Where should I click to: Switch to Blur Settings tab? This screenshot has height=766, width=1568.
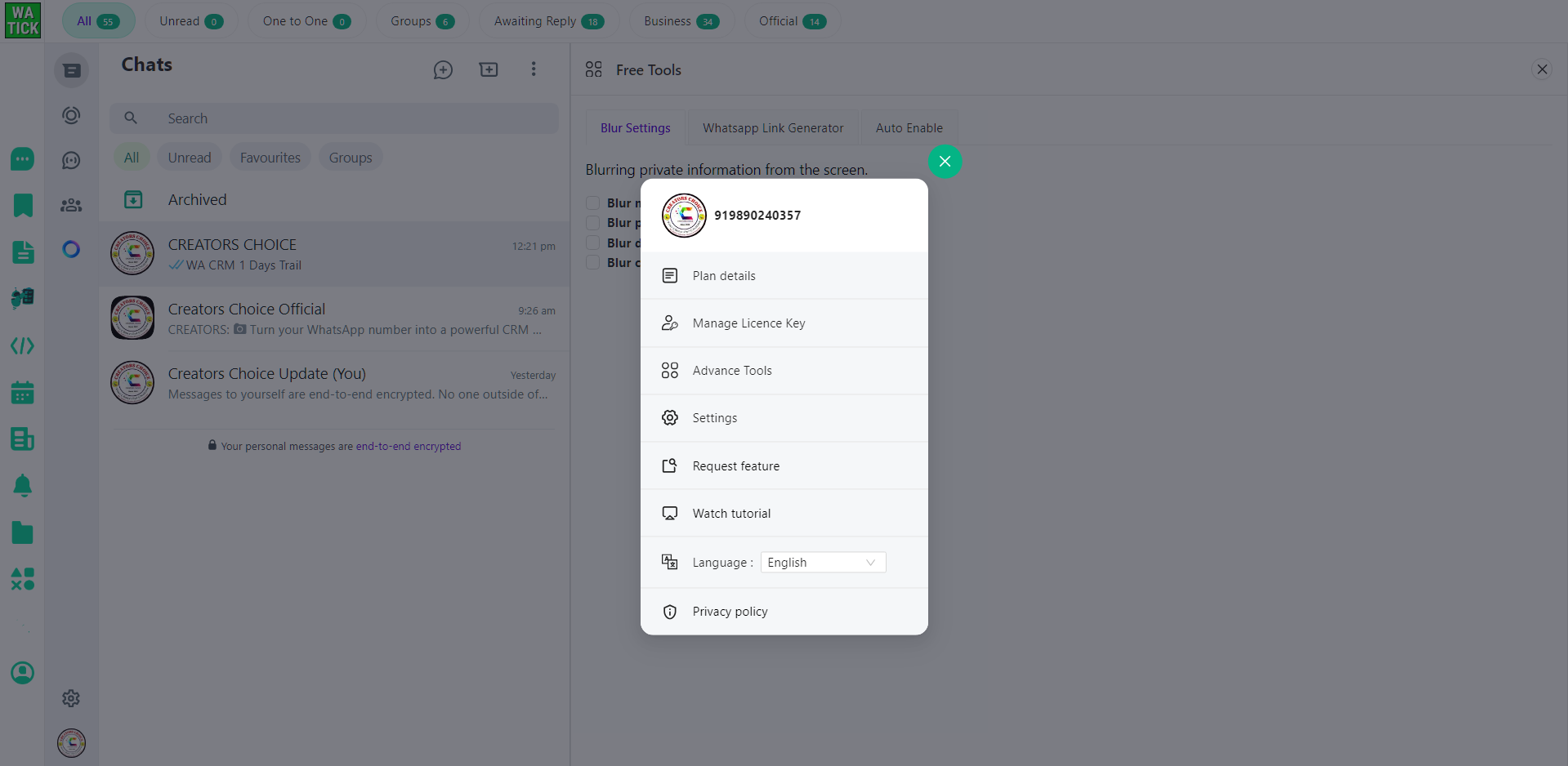tap(636, 128)
